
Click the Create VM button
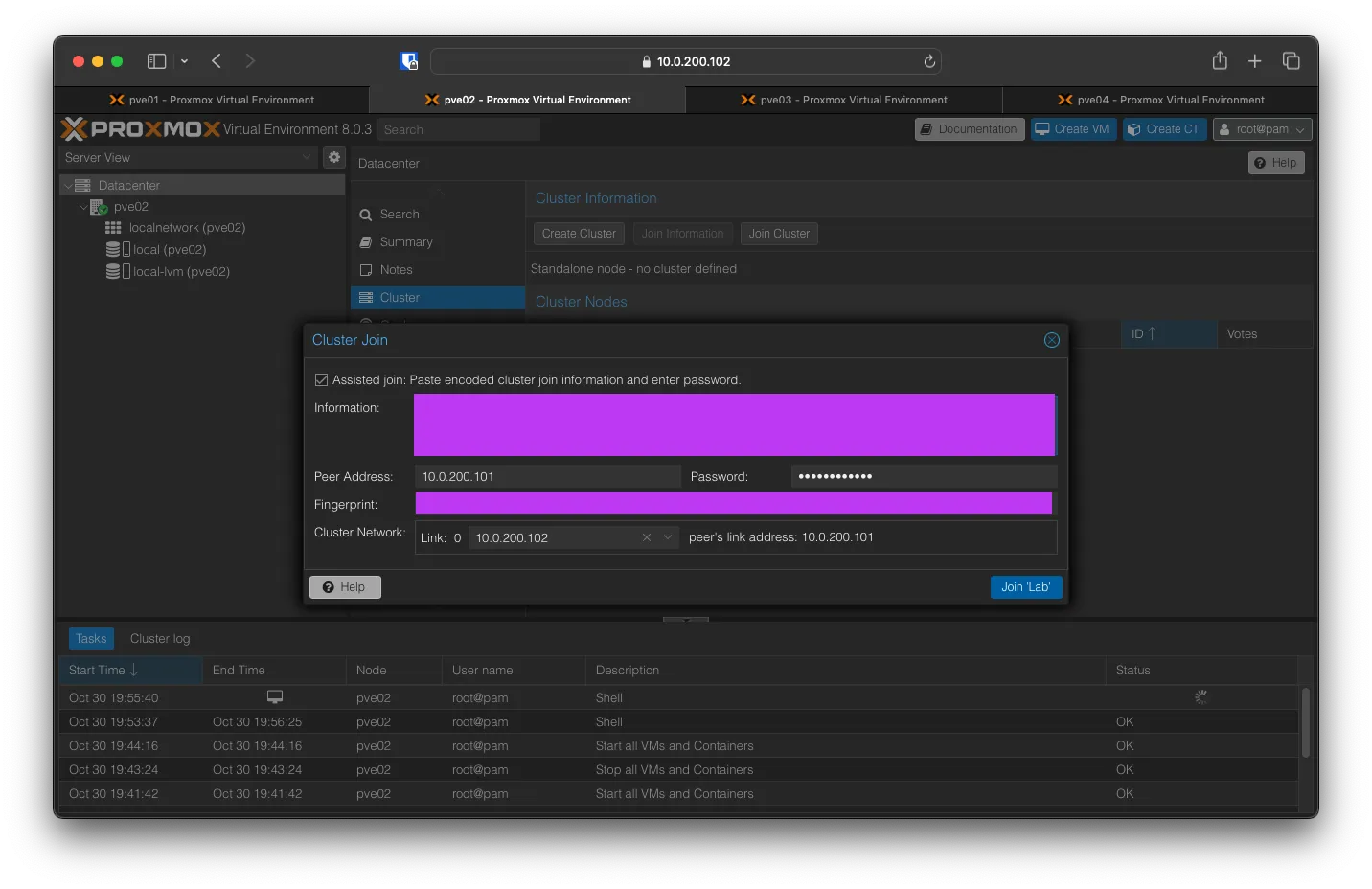(x=1073, y=129)
